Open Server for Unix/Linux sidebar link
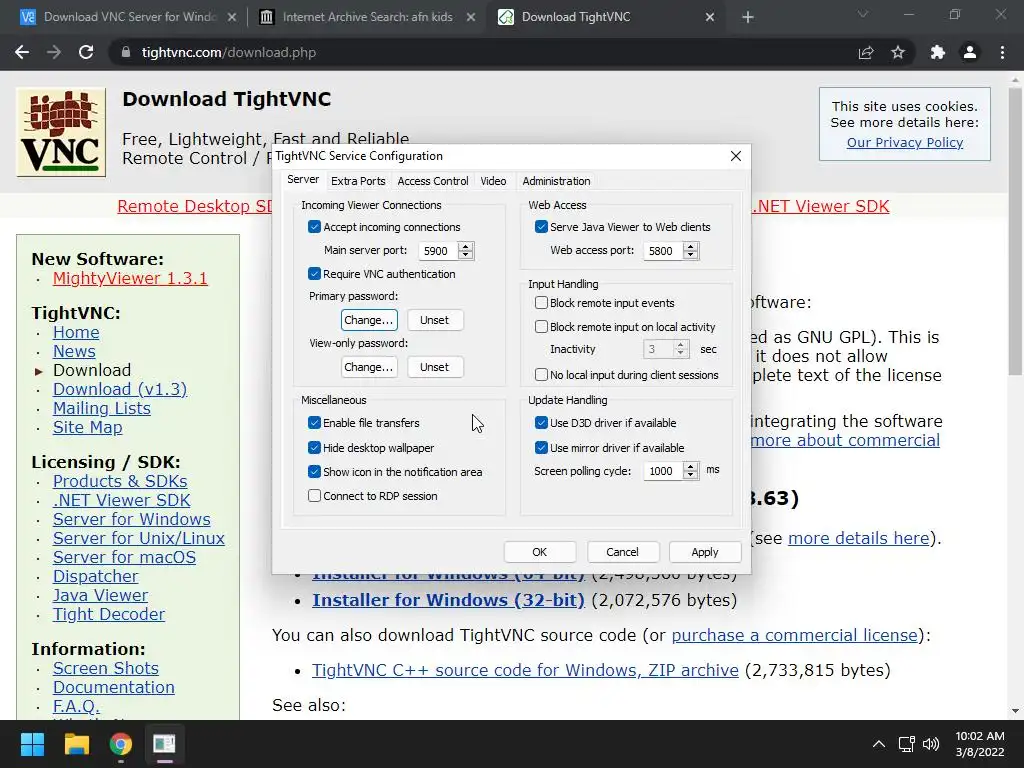Viewport: 1024px width, 768px height. pos(138,538)
